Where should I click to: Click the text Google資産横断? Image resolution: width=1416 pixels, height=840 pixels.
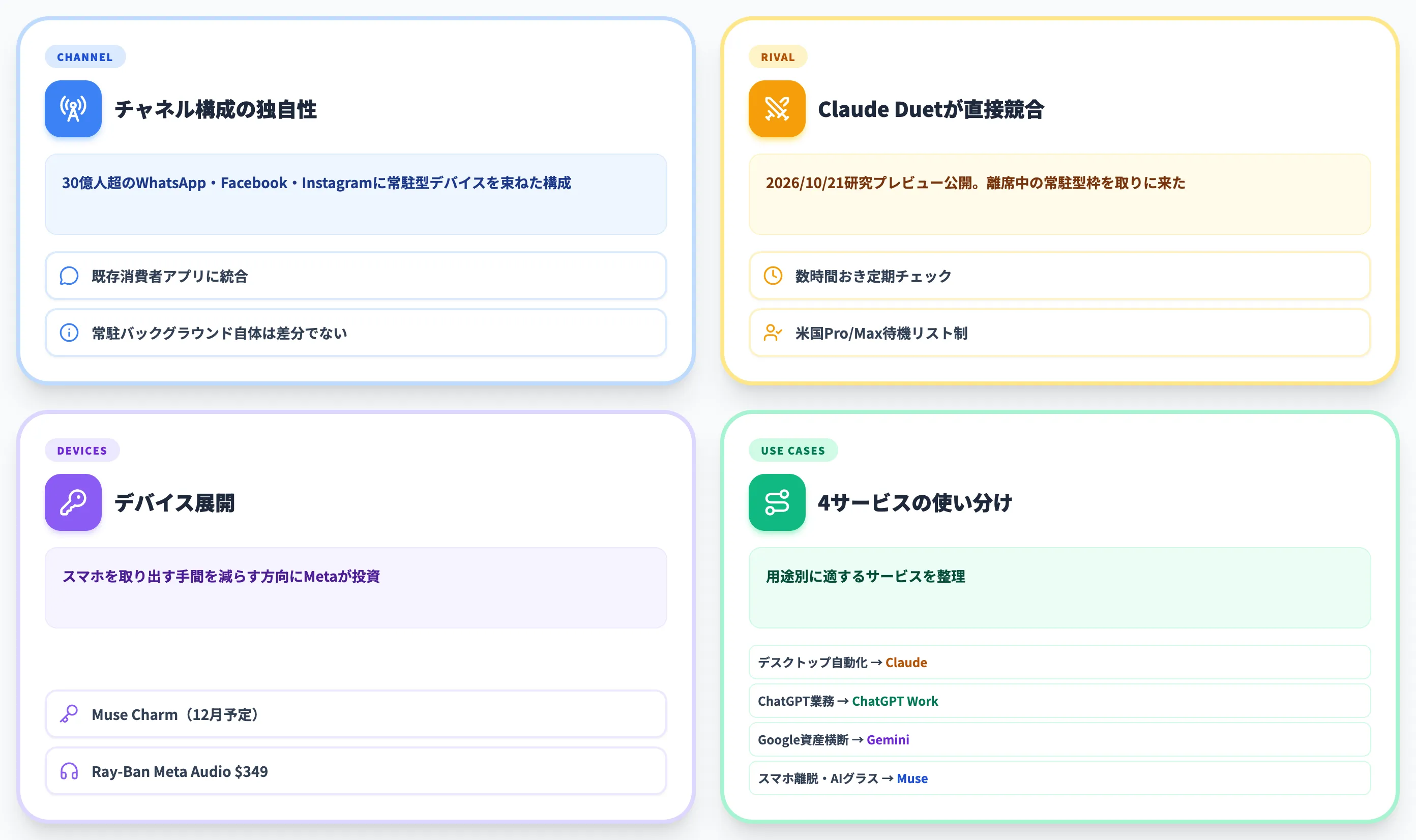pos(804,739)
